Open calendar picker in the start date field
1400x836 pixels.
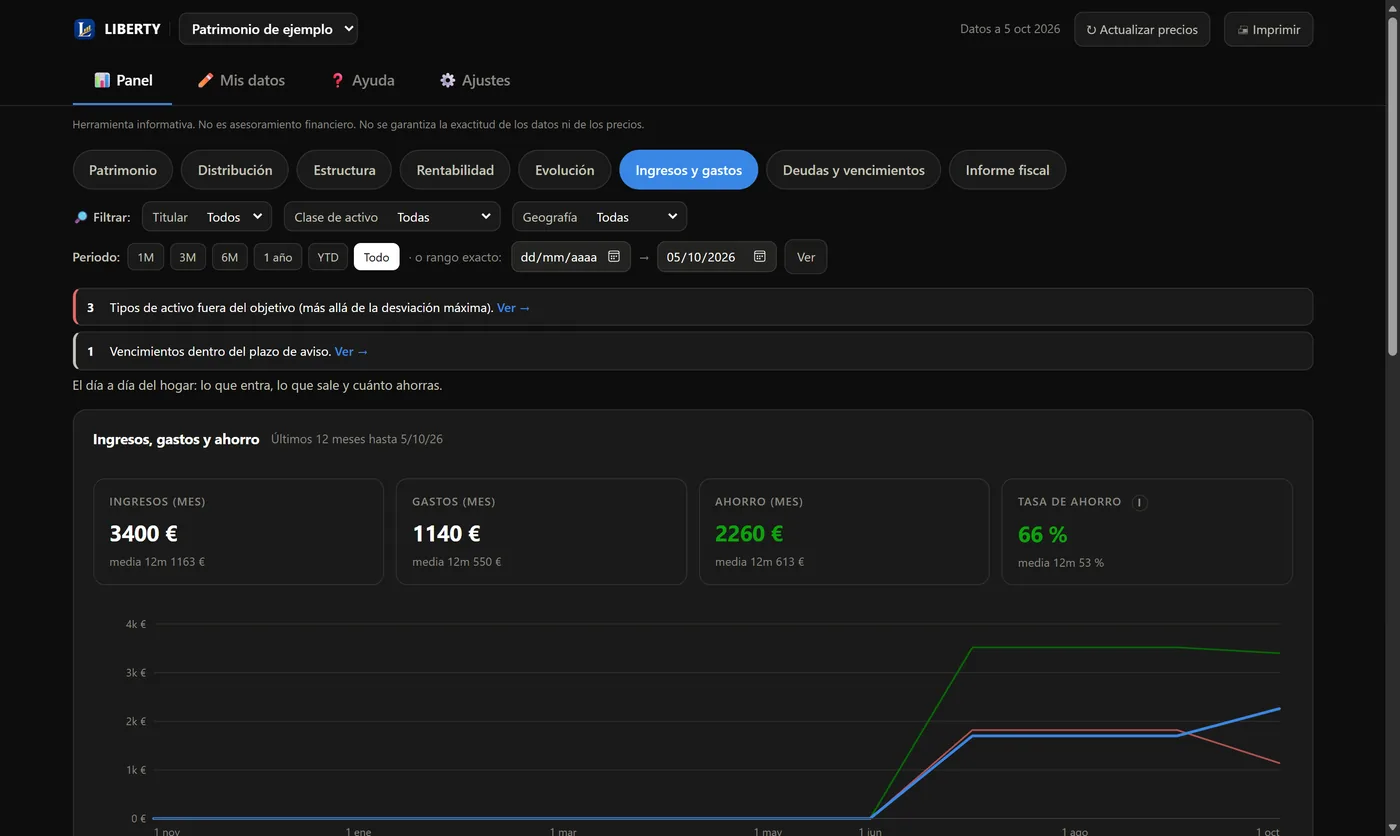pyautogui.click(x=614, y=257)
